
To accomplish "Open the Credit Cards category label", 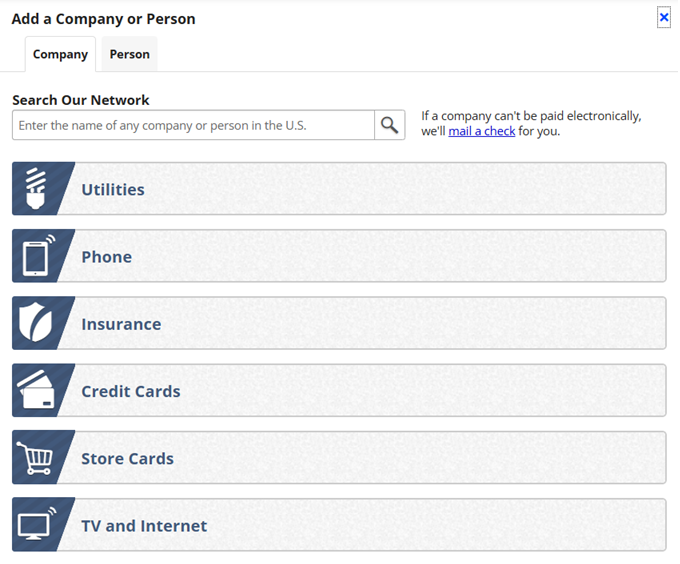I will [131, 391].
